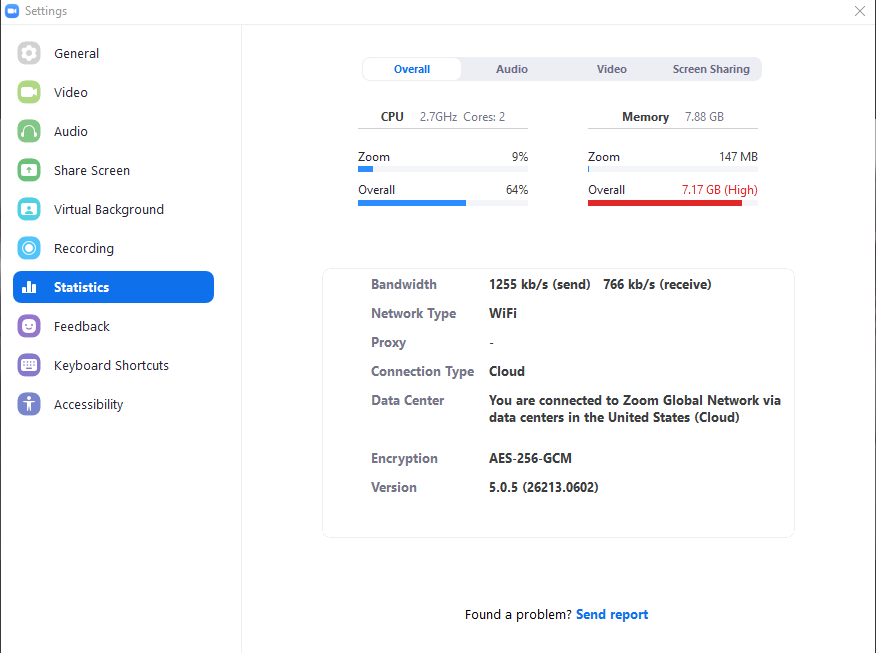
Task: Close the Settings window
Action: [x=860, y=11]
